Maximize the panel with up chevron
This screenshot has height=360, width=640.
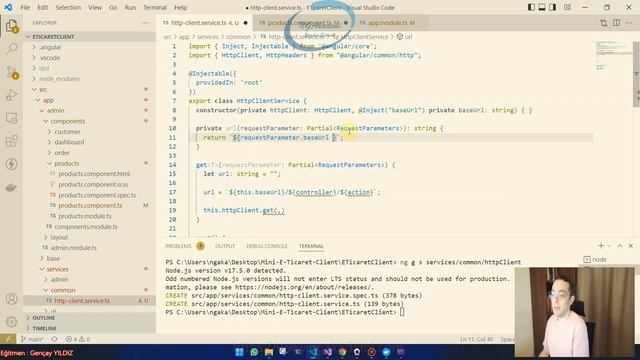(x=620, y=246)
